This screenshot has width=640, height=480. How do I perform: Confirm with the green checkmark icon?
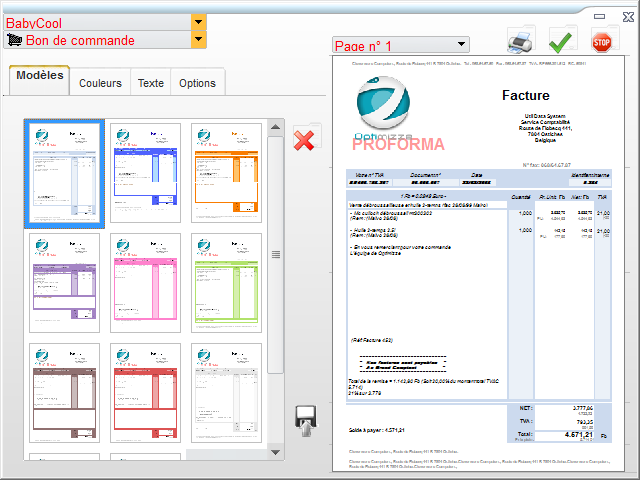(560, 41)
